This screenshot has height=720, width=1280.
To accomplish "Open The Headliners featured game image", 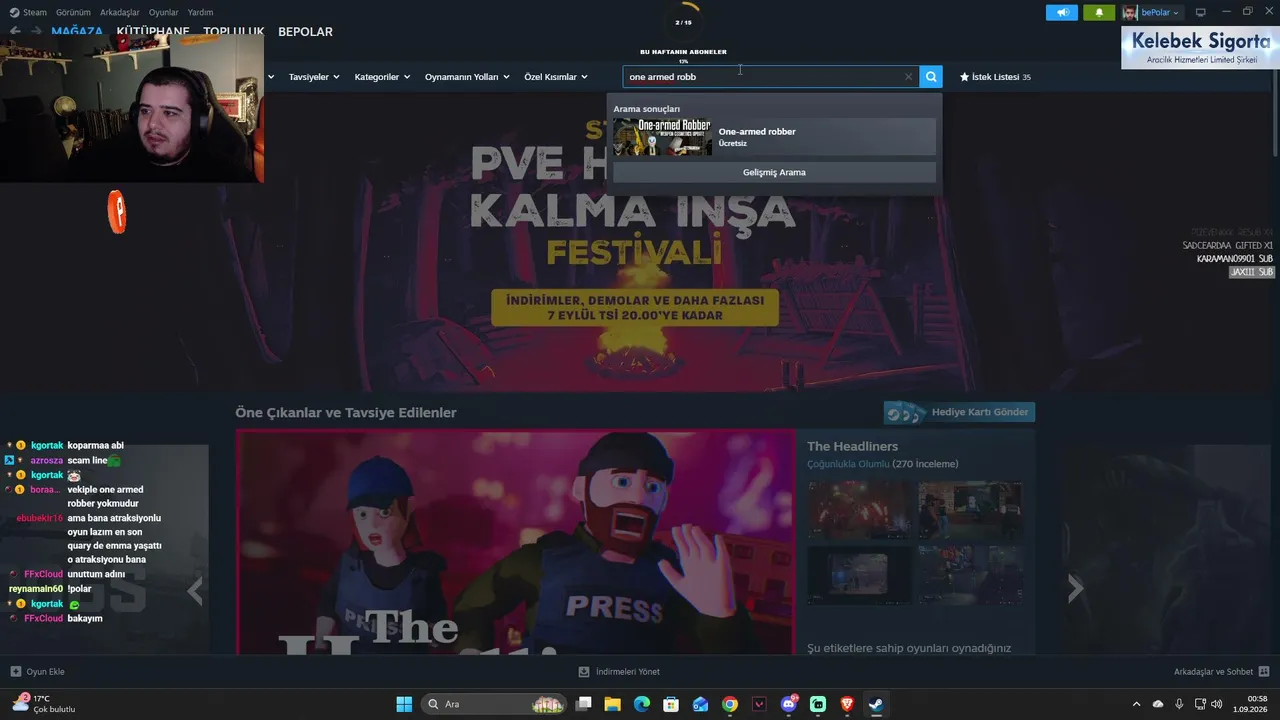I will pyautogui.click(x=515, y=542).
